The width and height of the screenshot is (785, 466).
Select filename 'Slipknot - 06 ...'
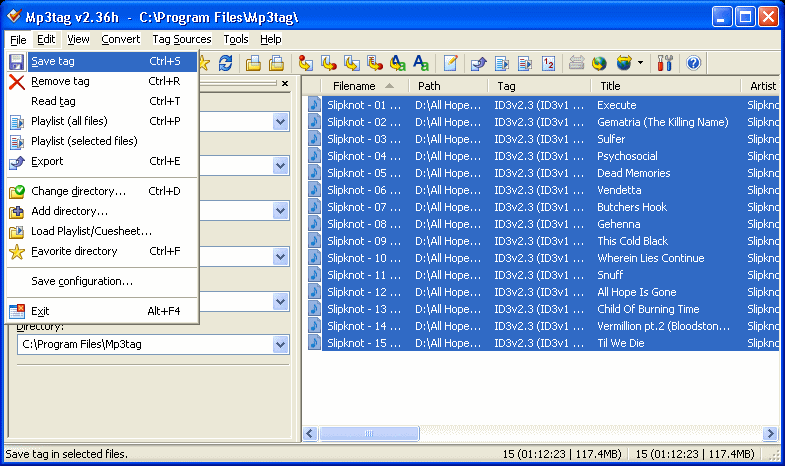364,190
